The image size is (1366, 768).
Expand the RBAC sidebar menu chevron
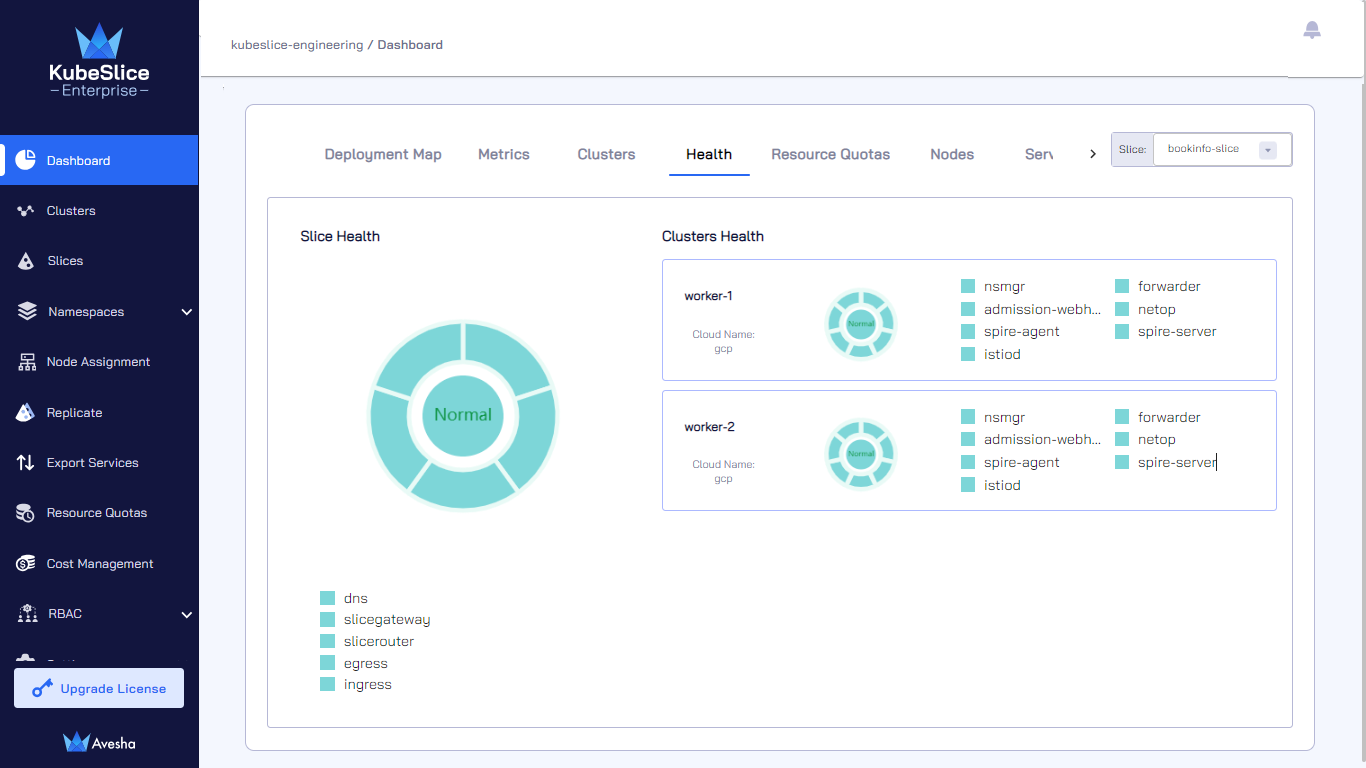186,615
